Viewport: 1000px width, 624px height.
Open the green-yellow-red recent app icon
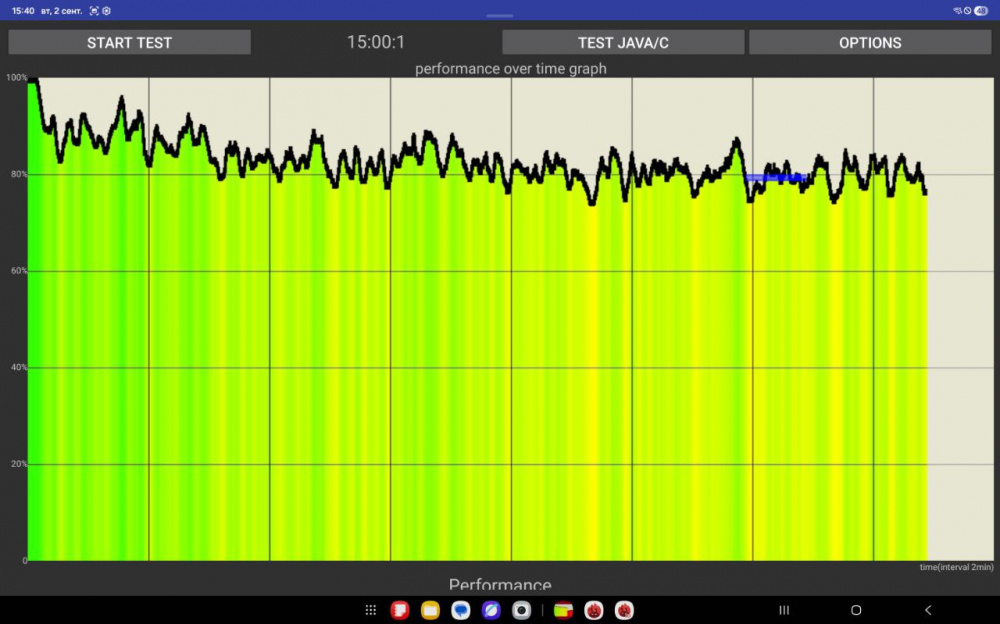pos(564,610)
